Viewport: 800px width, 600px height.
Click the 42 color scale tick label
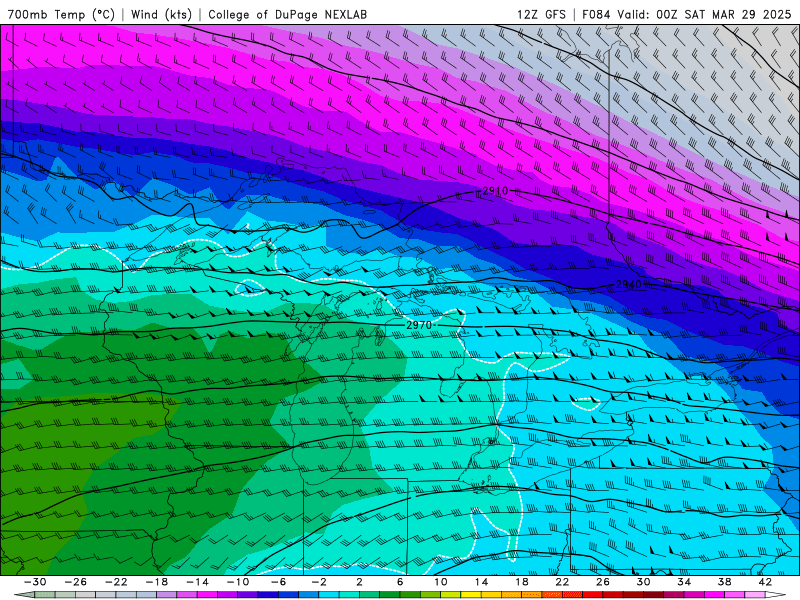tap(765, 582)
